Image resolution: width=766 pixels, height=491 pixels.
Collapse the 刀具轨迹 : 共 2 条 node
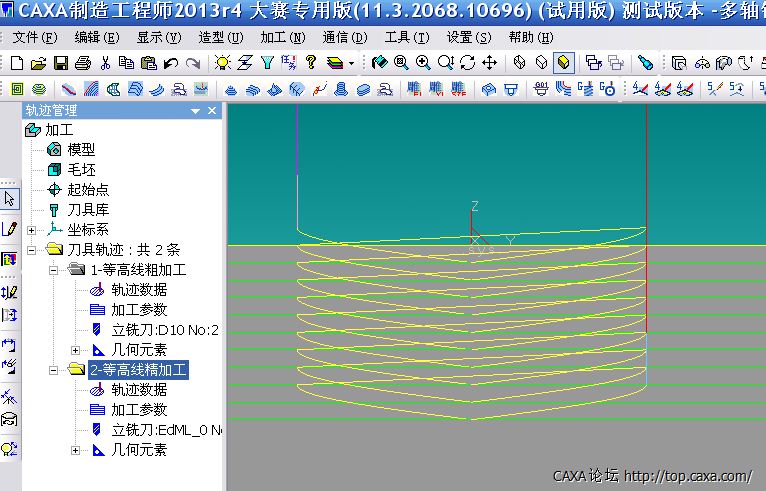[x=32, y=250]
